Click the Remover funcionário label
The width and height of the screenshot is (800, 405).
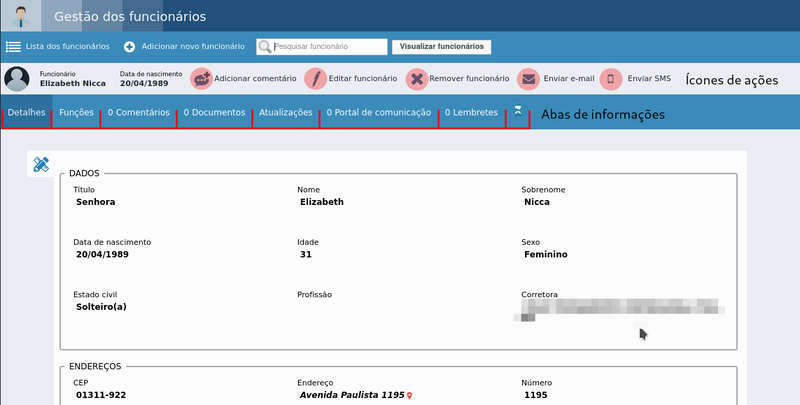point(469,79)
